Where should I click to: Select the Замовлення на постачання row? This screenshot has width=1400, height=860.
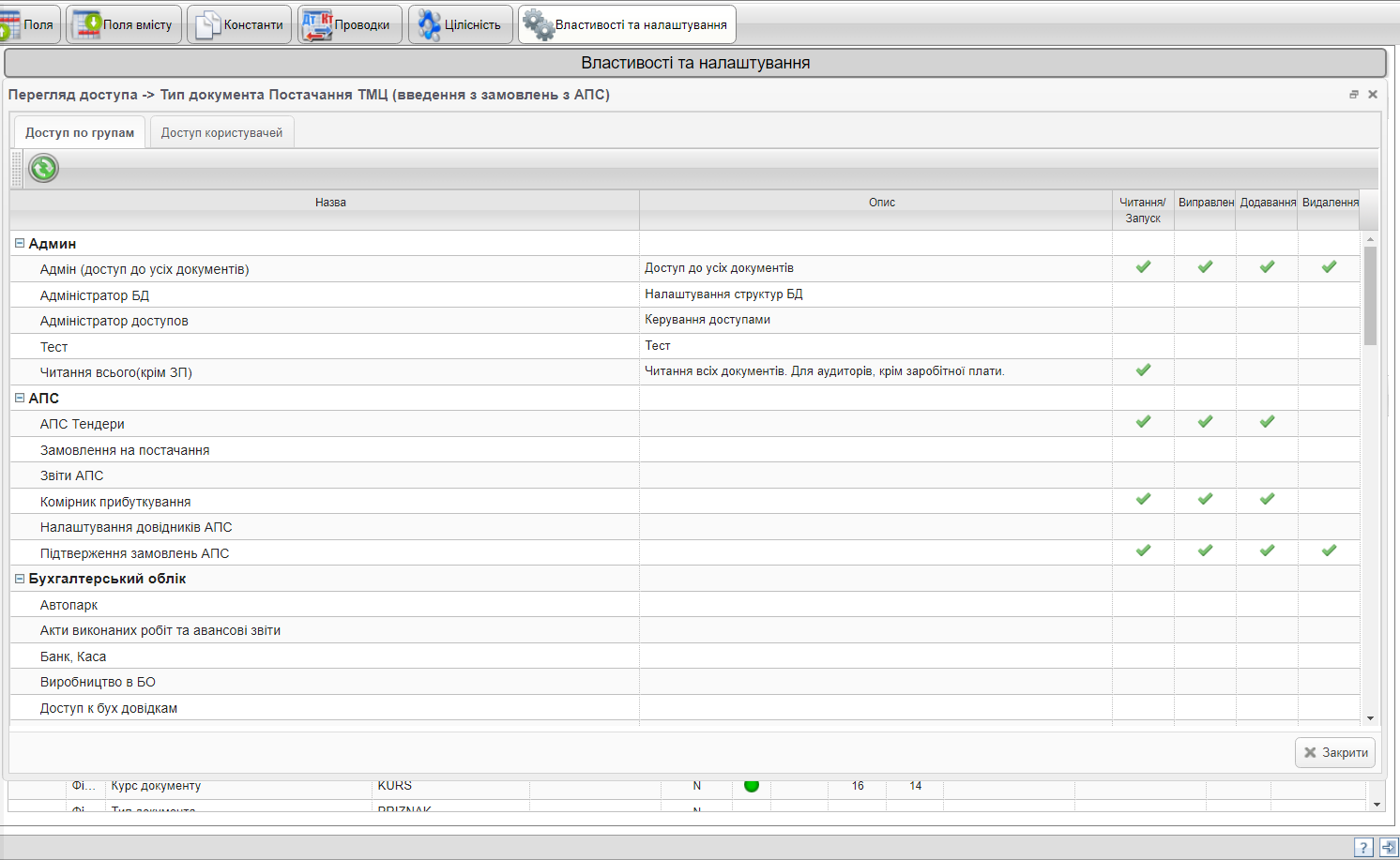click(x=685, y=449)
